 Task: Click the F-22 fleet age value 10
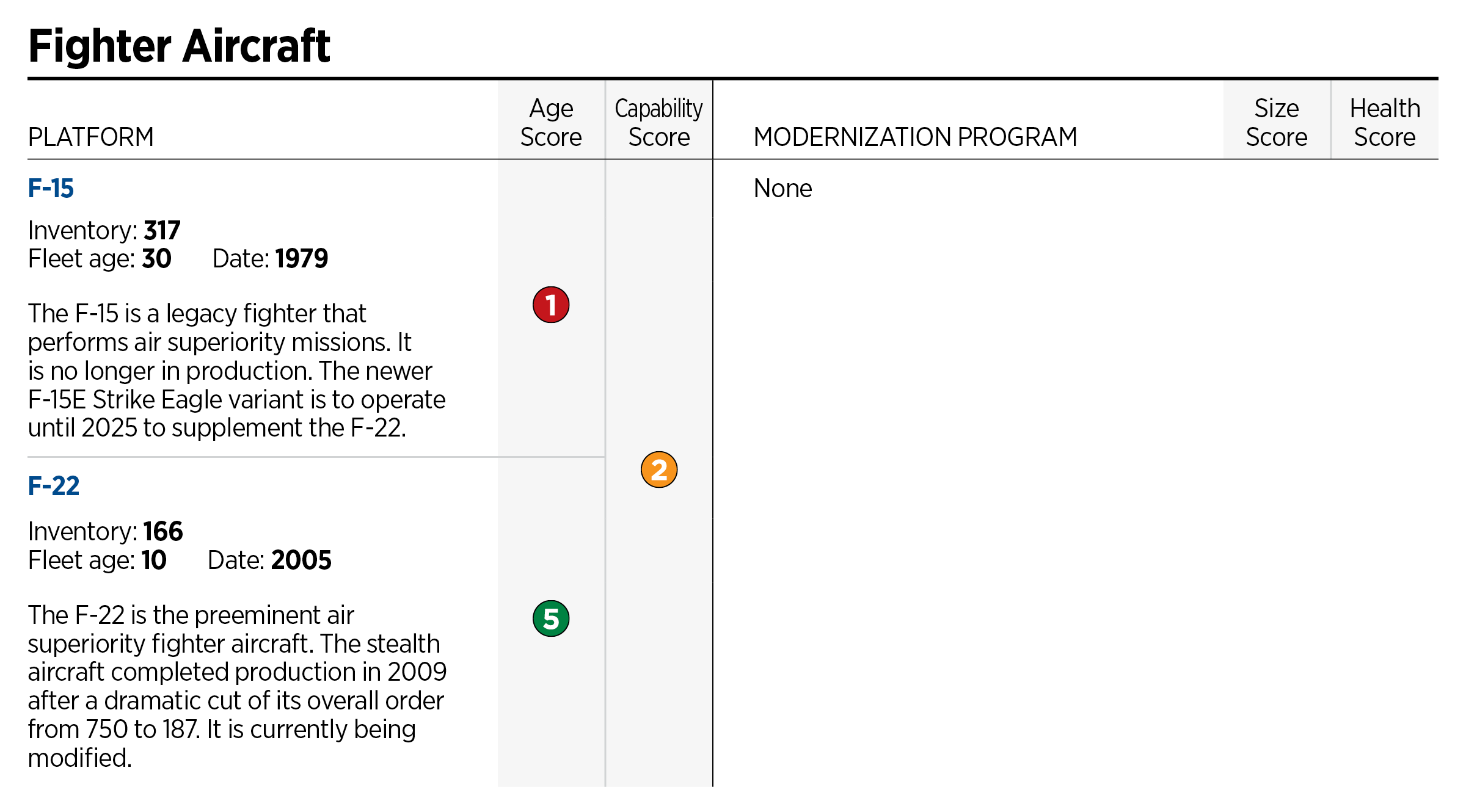pos(154,560)
